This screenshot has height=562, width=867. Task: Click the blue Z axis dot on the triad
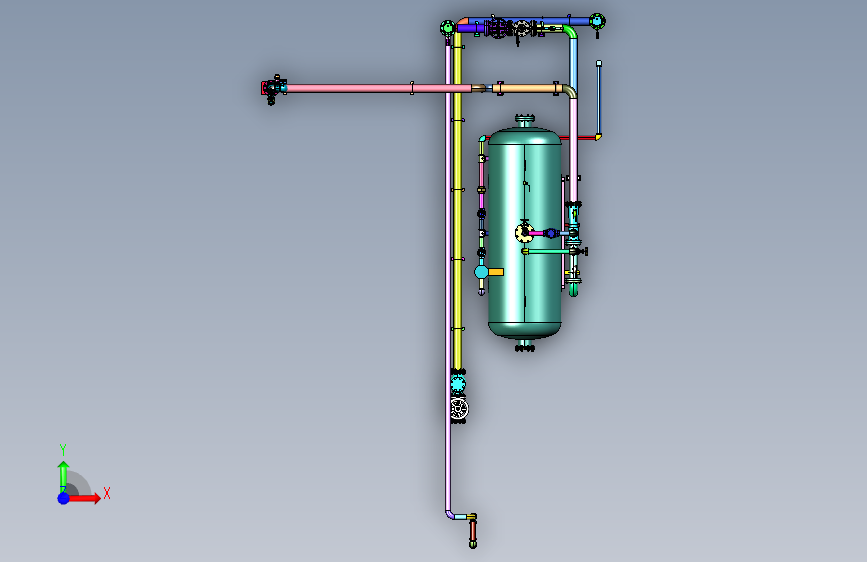pos(64,498)
